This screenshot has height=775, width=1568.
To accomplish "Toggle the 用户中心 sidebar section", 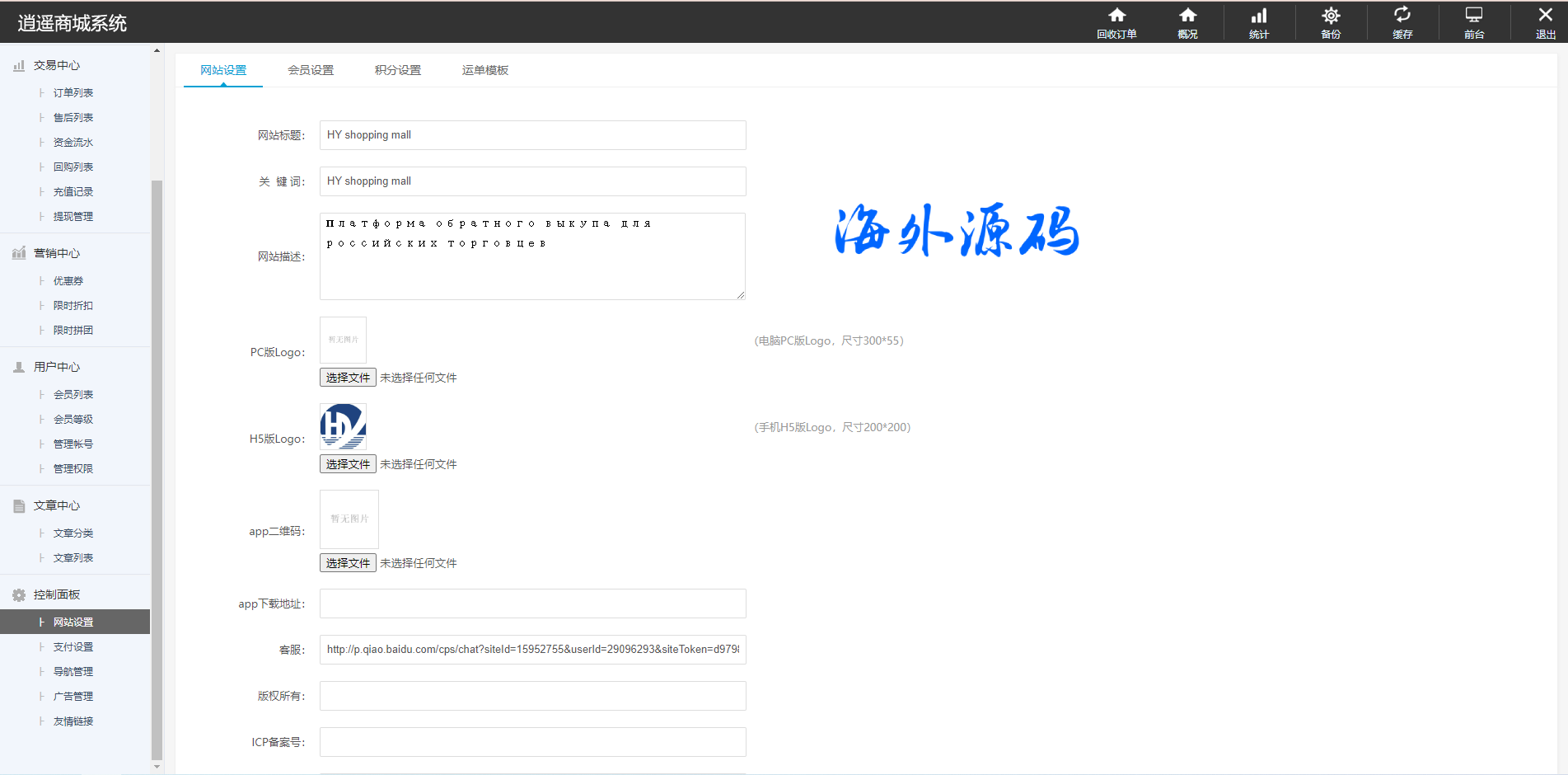I will click(x=57, y=367).
